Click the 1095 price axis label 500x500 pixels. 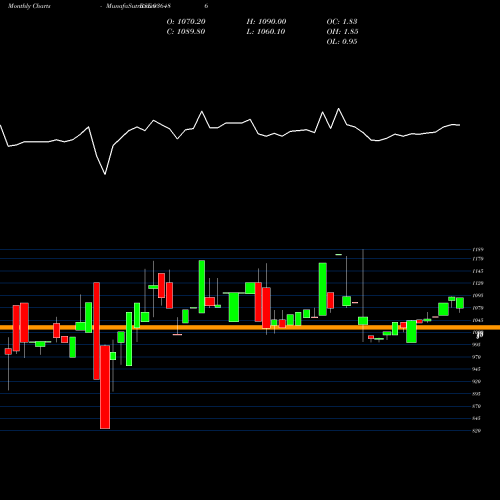[x=478, y=295]
